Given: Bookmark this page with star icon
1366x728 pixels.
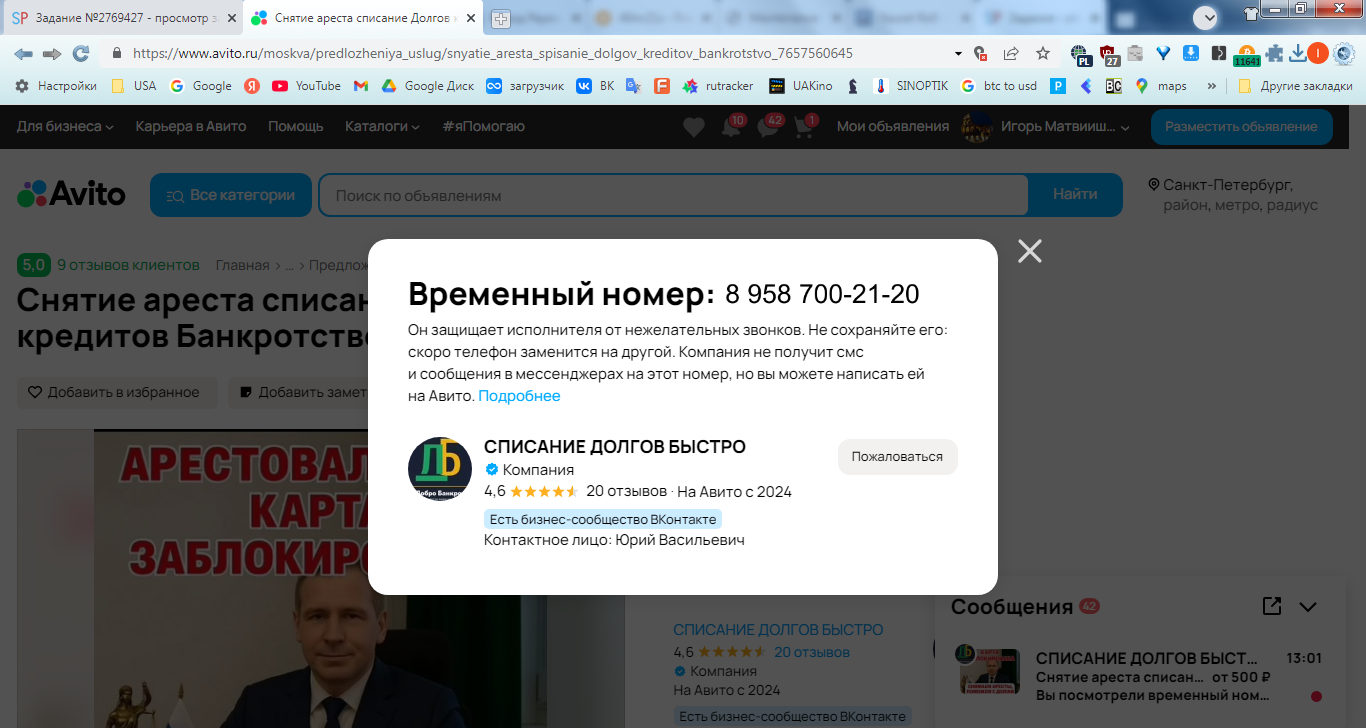Looking at the screenshot, I should click(x=1043, y=53).
